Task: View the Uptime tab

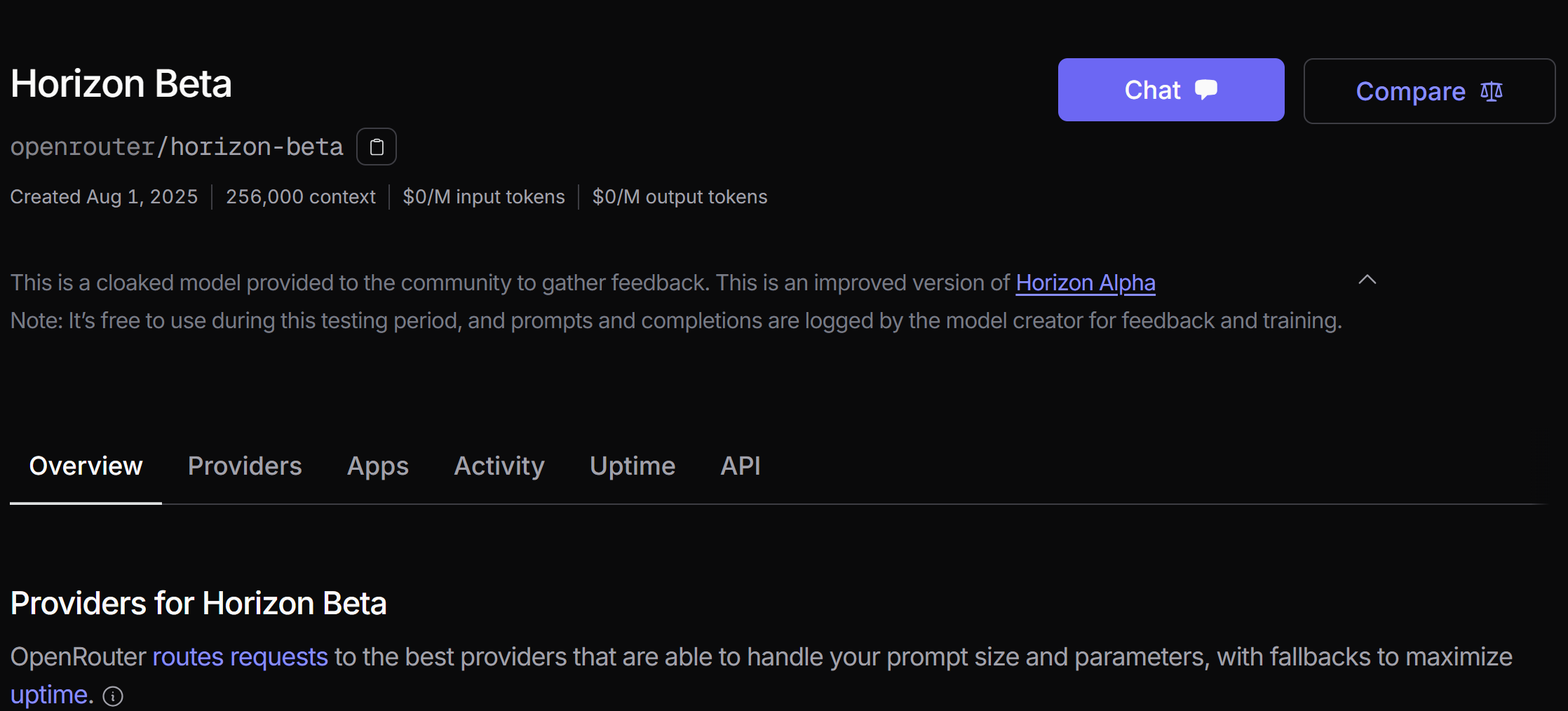Action: click(x=633, y=466)
